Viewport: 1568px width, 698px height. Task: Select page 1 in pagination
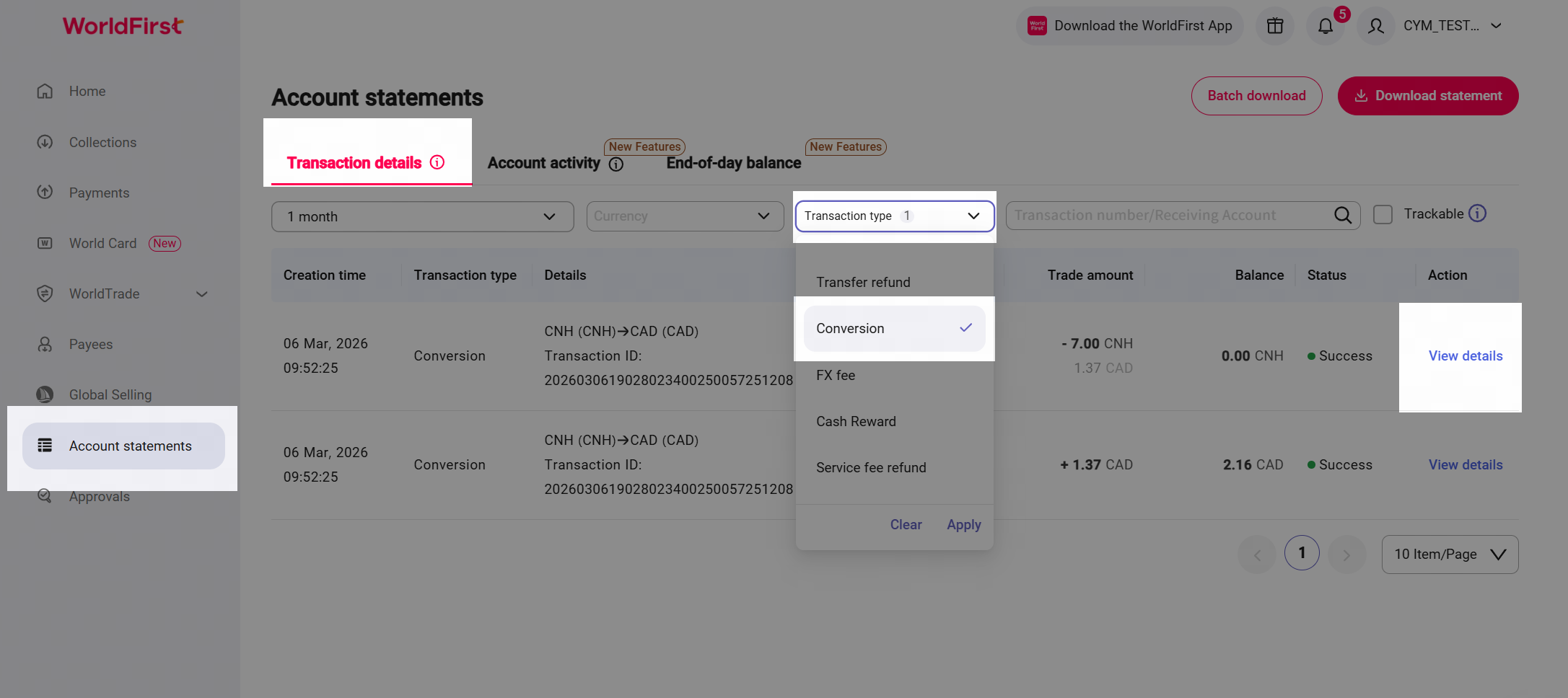[x=1302, y=553]
